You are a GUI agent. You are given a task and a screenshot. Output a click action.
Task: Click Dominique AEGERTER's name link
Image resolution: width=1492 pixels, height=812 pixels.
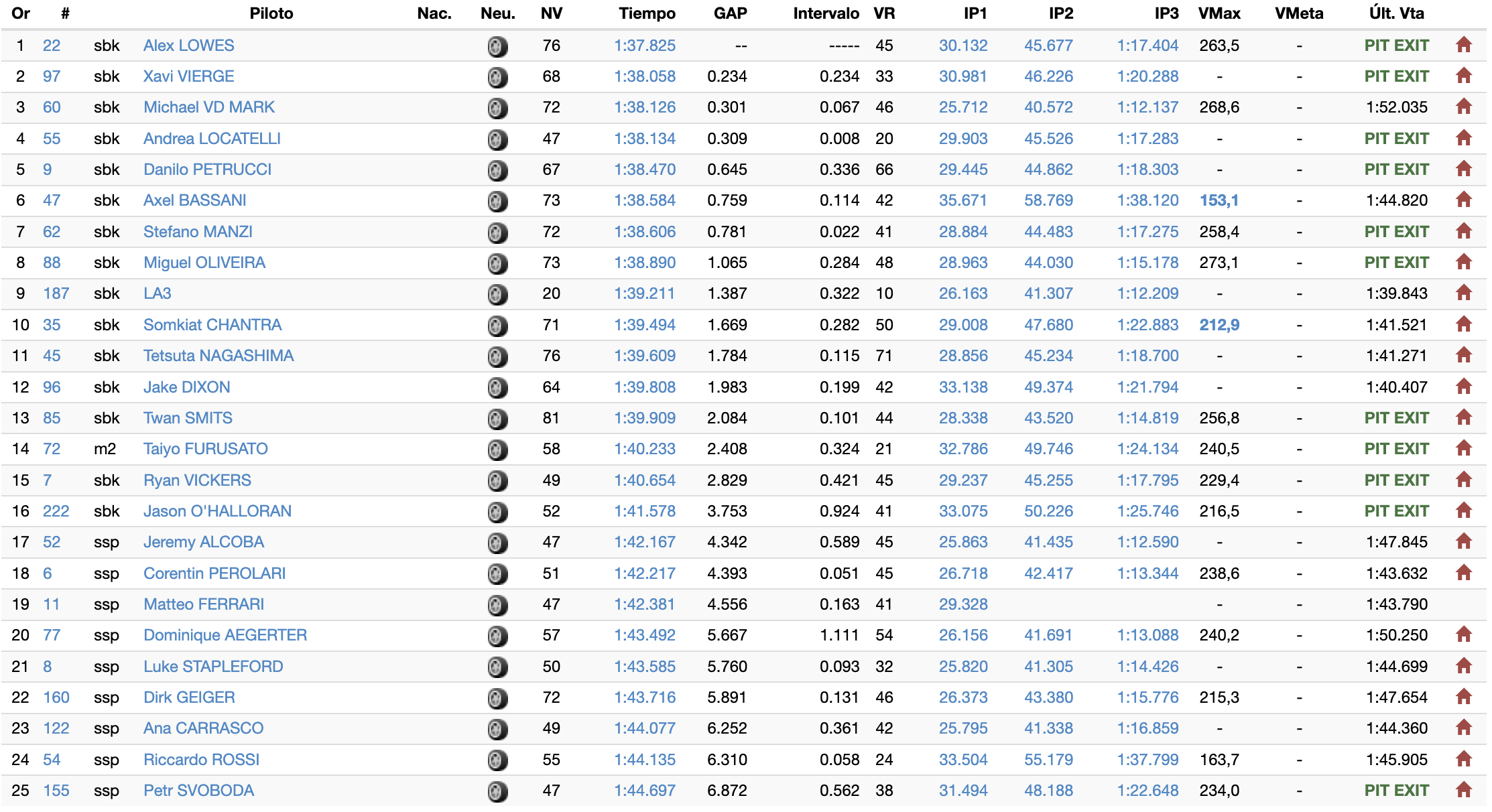pos(225,635)
